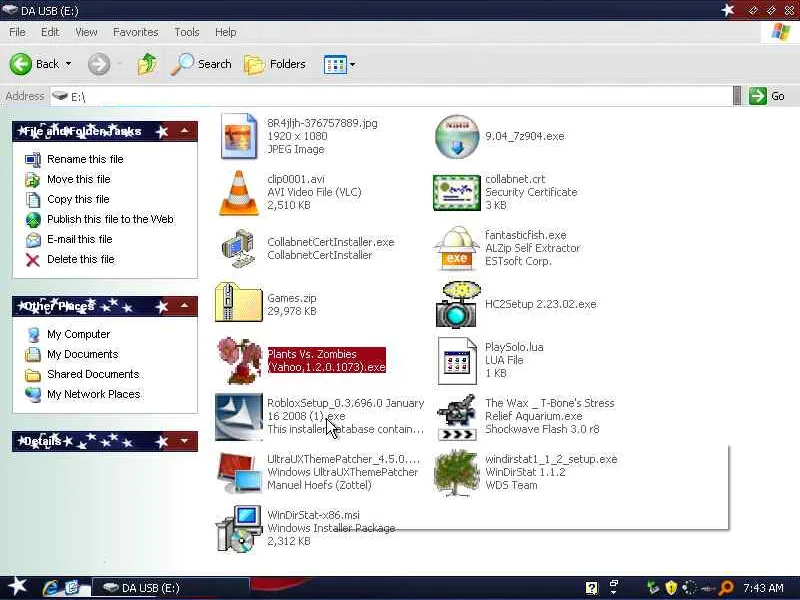Image resolution: width=800 pixels, height=600 pixels.
Task: Select the windirstat1_1_2_setup.exe tree icon
Action: click(457, 472)
